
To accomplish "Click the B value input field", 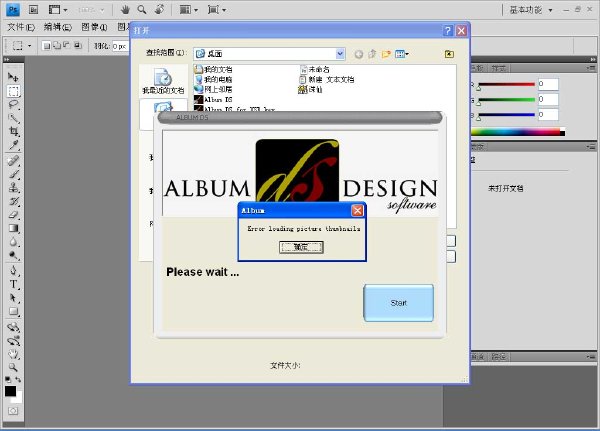I will [548, 114].
